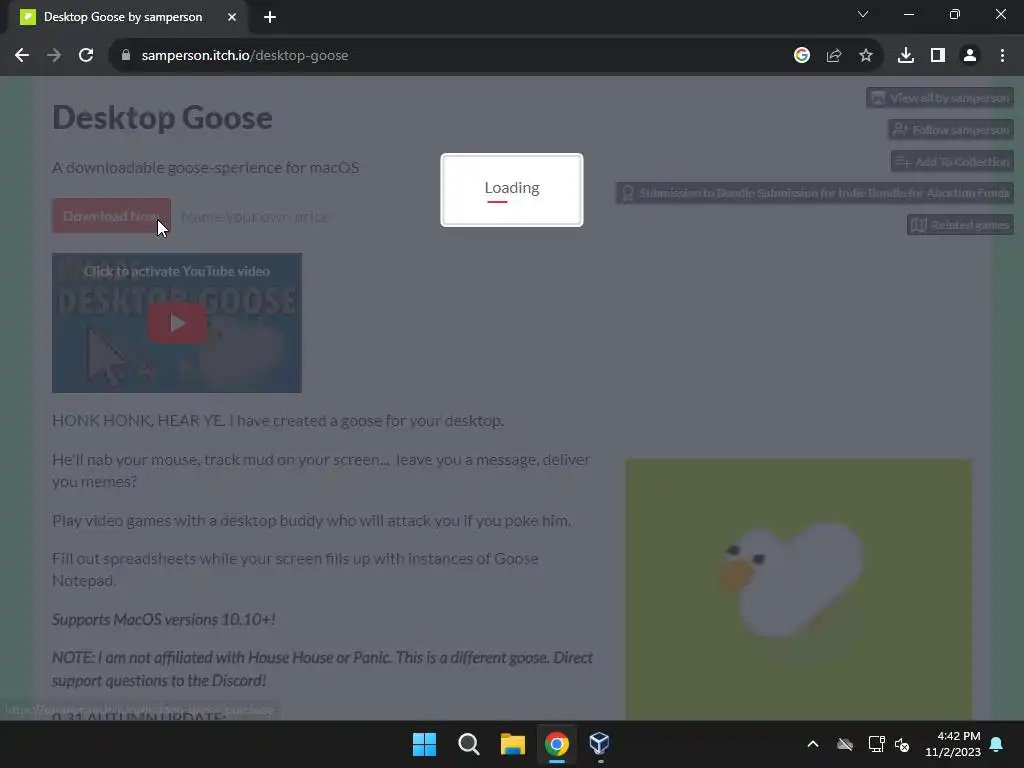Open the VirtualBox taskbar icon
This screenshot has width=1024, height=768.
(600, 744)
